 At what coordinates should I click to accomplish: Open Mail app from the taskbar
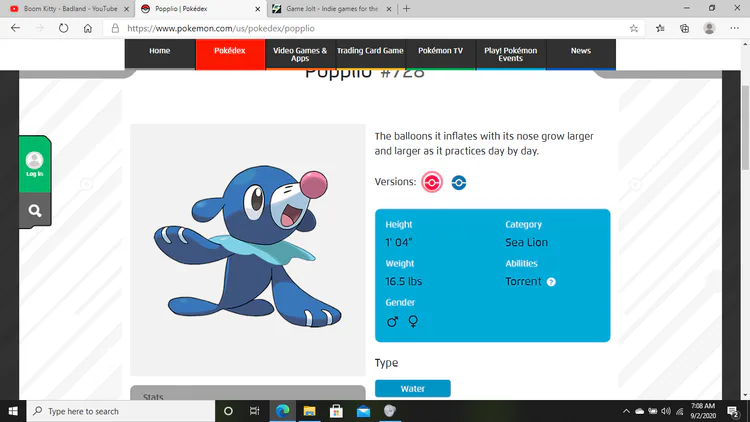point(364,411)
